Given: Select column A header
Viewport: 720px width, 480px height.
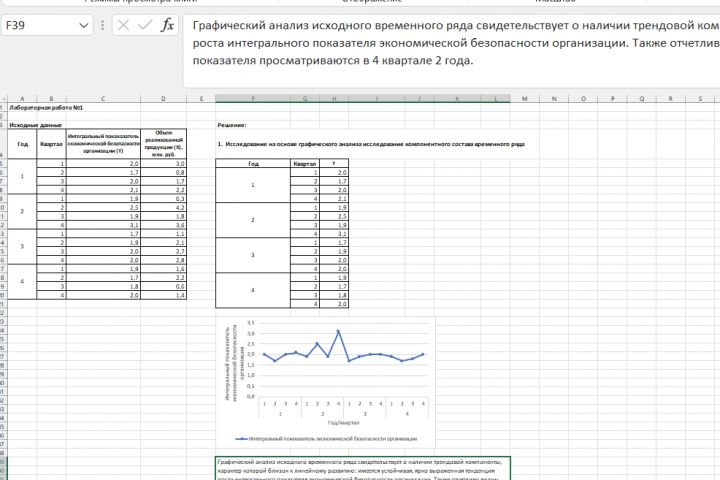Looking at the screenshot, I should 22,99.
